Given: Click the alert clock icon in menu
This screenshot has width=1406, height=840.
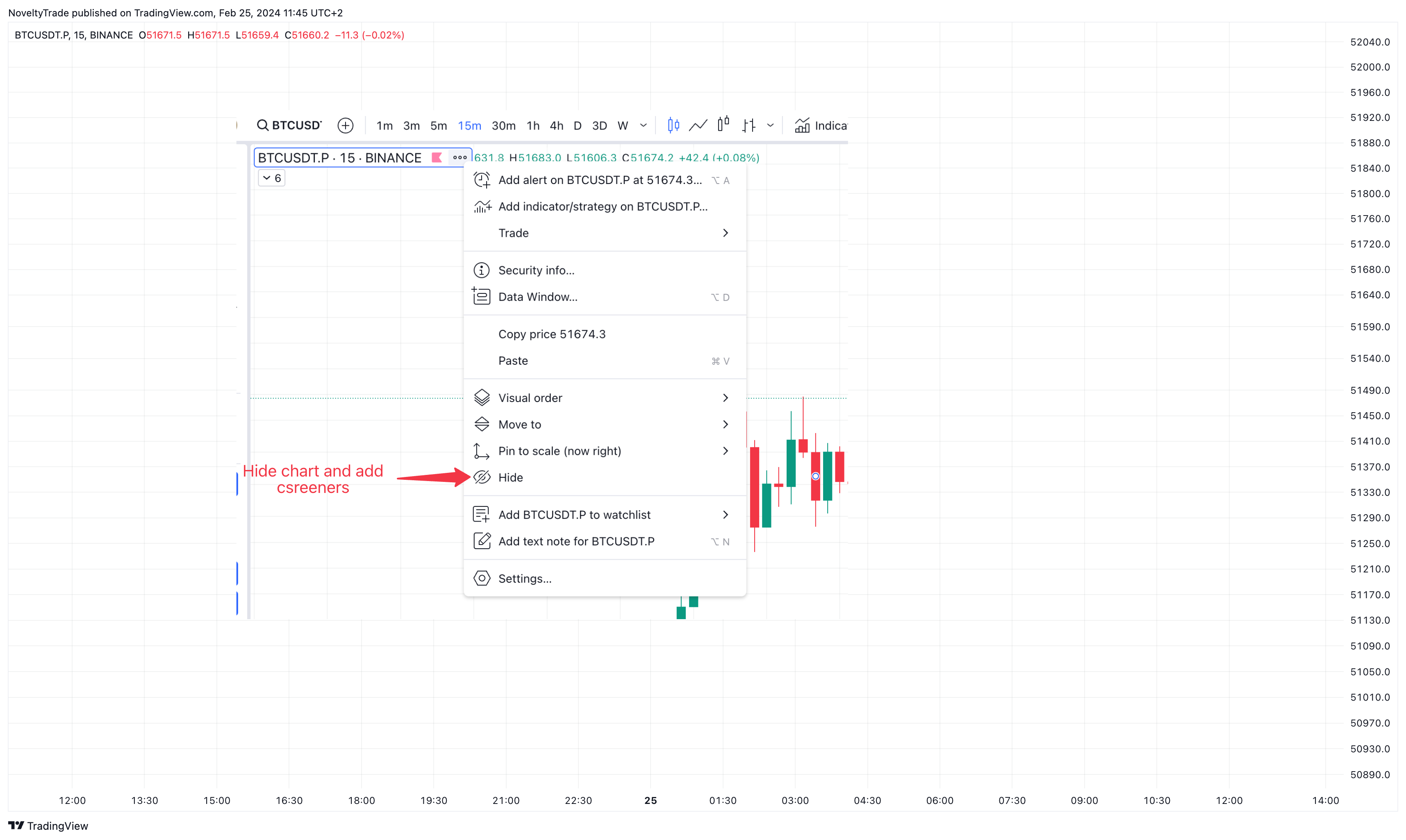Looking at the screenshot, I should tap(482, 180).
